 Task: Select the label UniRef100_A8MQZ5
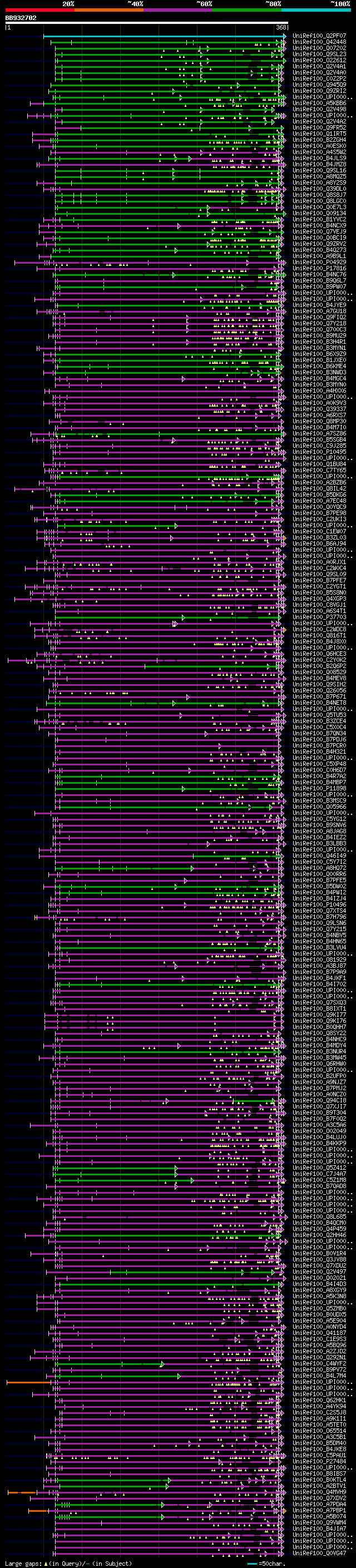[319, 176]
